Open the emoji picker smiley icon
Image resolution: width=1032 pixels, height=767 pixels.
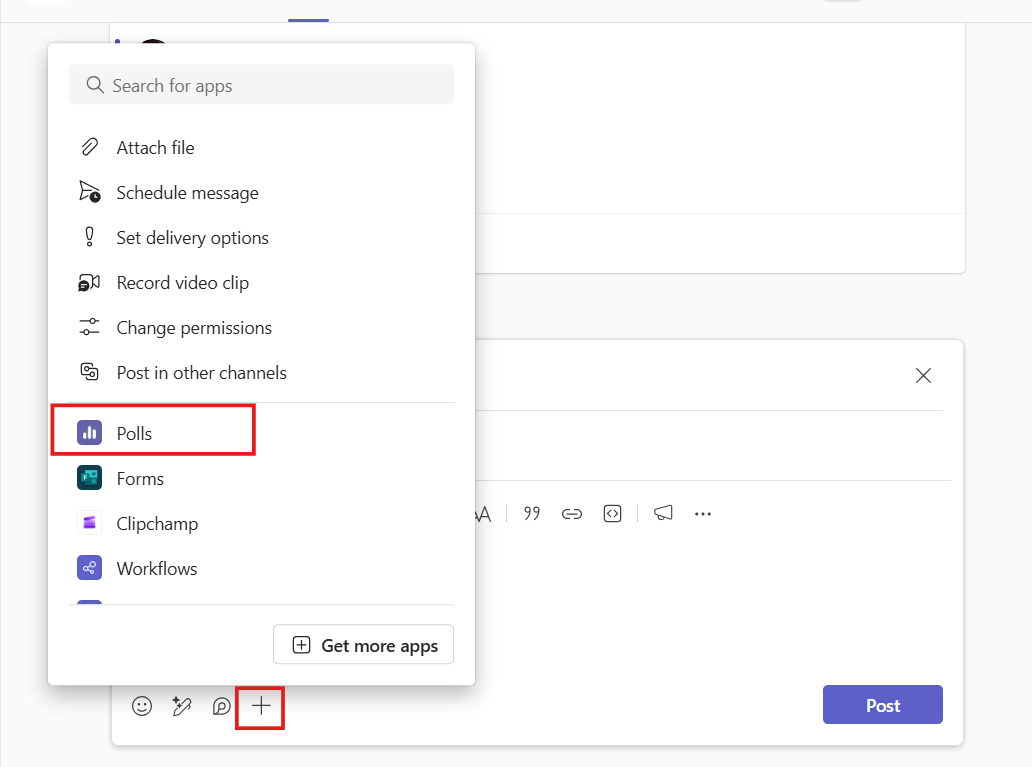pos(143,706)
